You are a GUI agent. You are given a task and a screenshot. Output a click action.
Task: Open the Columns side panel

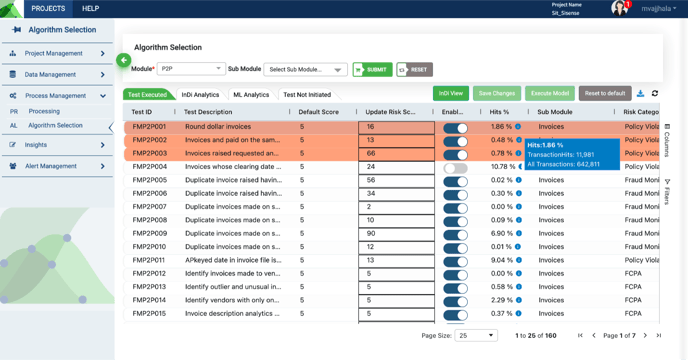tap(667, 140)
